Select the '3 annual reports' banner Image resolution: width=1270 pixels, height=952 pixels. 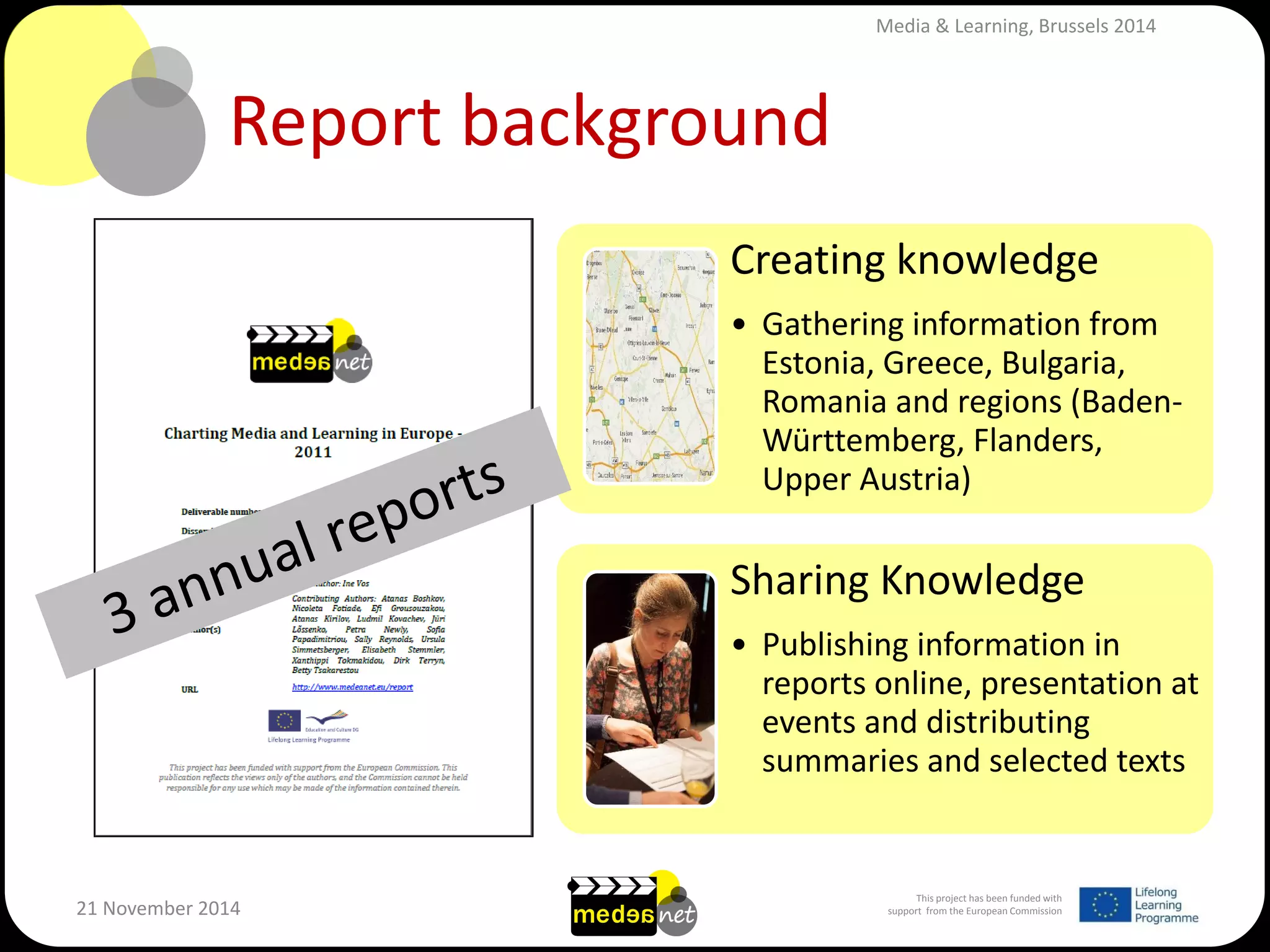click(303, 542)
